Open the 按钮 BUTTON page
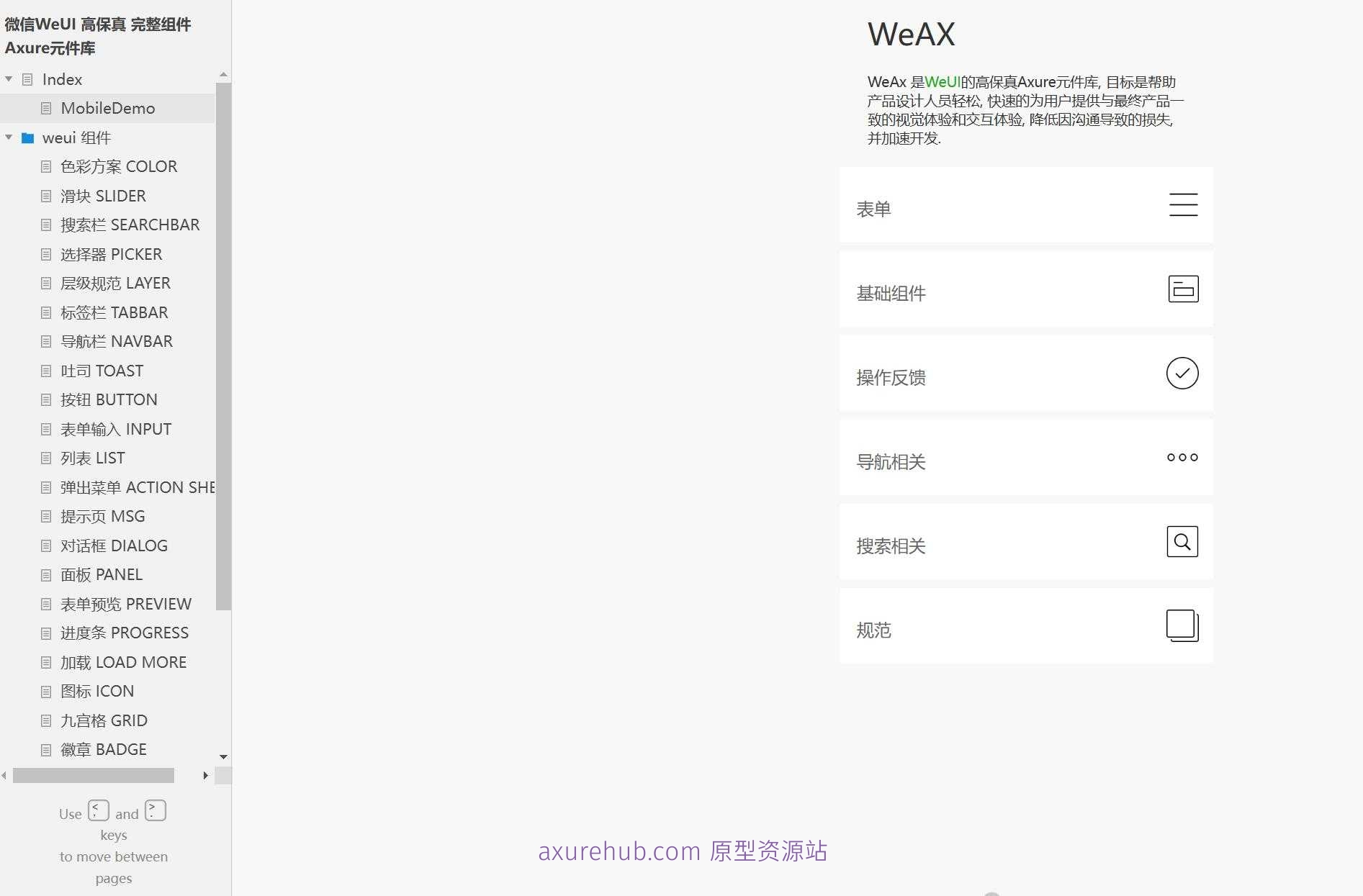 108,399
